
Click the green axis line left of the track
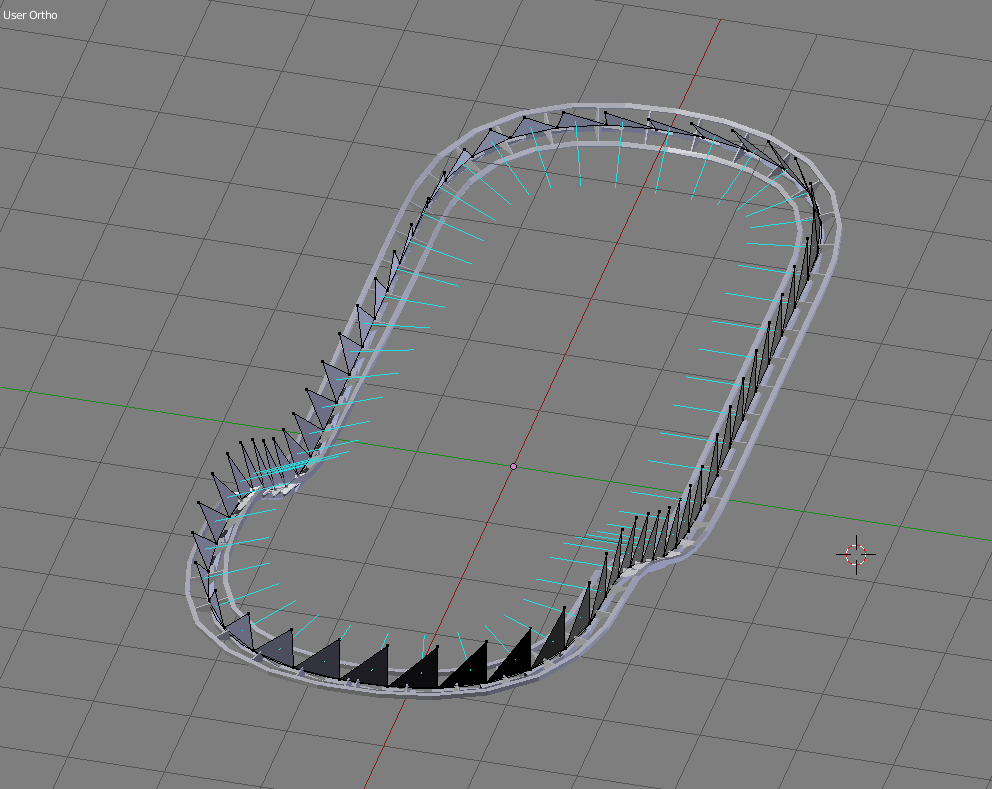[100, 402]
